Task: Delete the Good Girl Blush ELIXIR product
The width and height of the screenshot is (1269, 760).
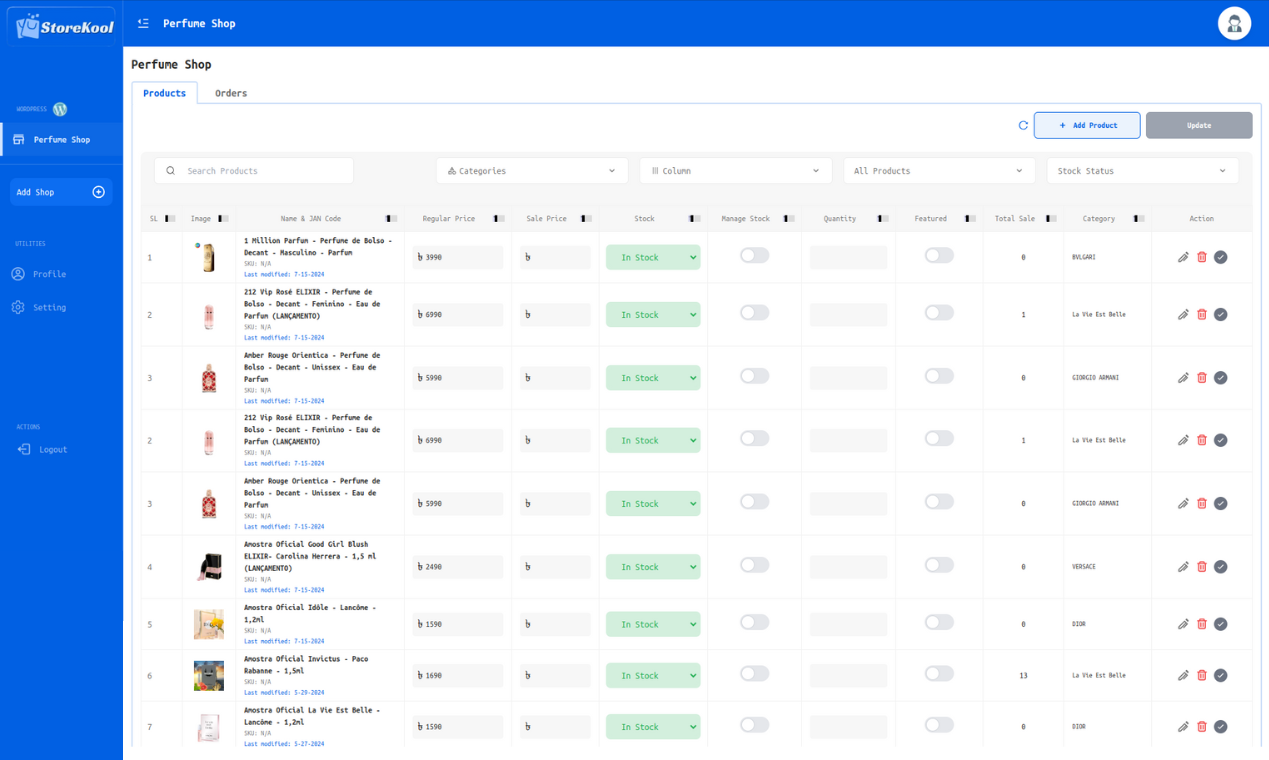Action: click(x=1202, y=567)
